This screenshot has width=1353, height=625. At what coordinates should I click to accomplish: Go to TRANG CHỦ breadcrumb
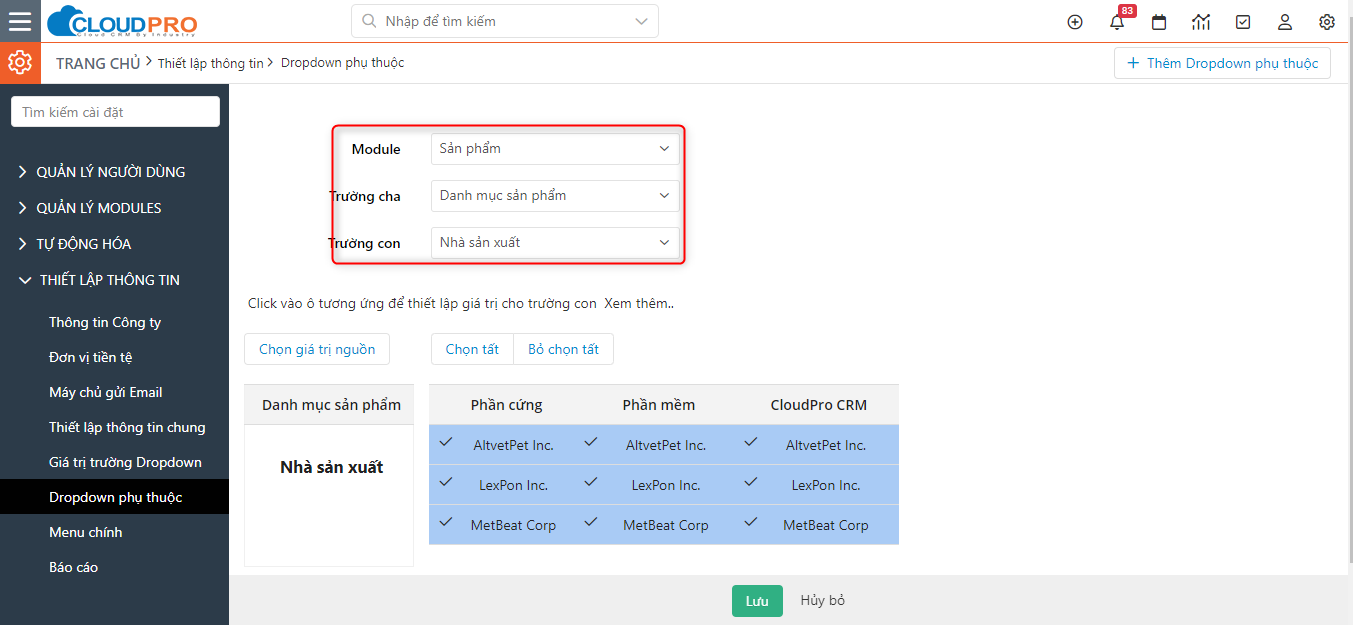[x=98, y=63]
